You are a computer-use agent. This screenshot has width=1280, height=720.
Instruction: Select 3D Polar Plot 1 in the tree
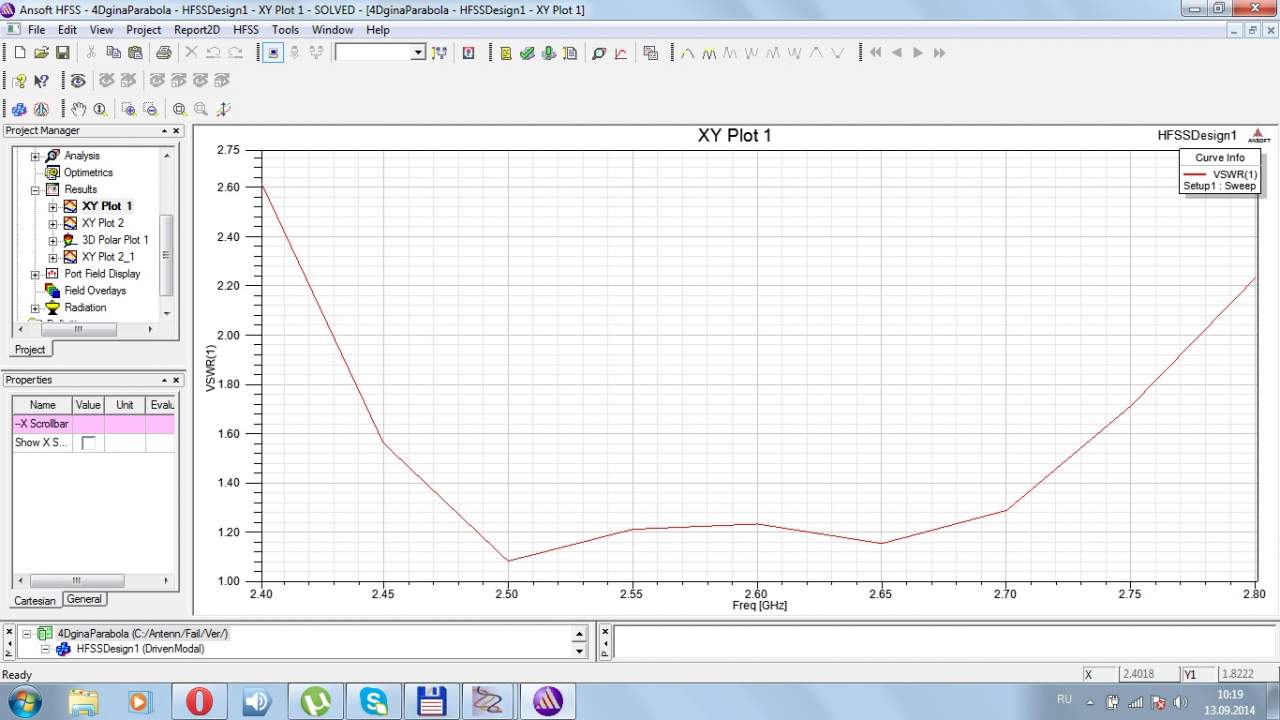point(114,240)
